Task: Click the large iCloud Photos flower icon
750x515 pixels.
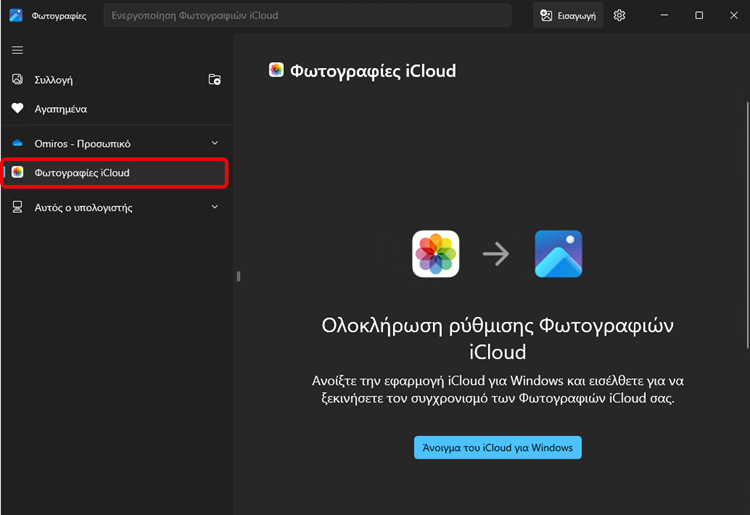Action: pos(436,254)
